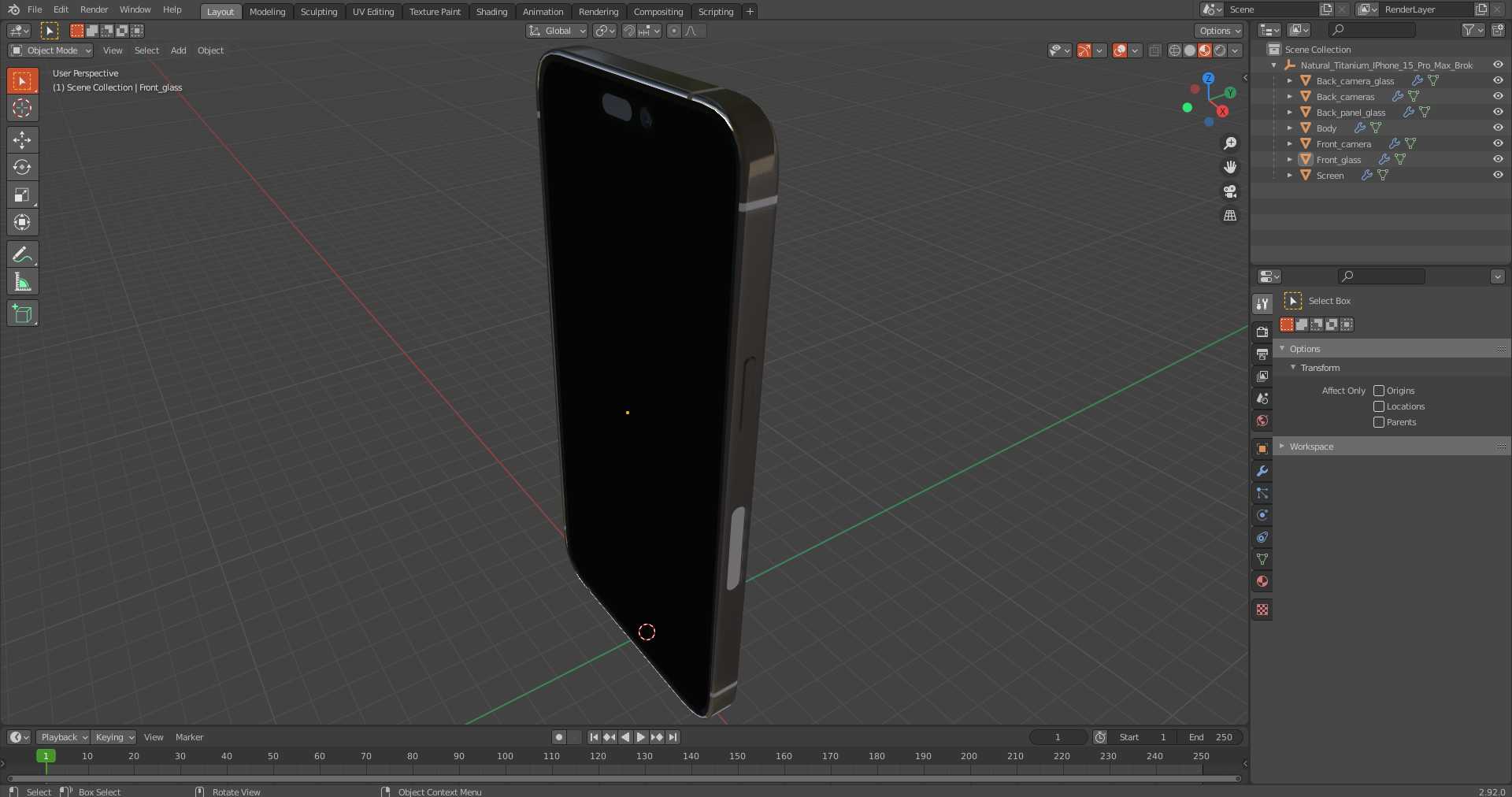Open the File menu
Viewport: 1512px width, 797px height.
35,9
